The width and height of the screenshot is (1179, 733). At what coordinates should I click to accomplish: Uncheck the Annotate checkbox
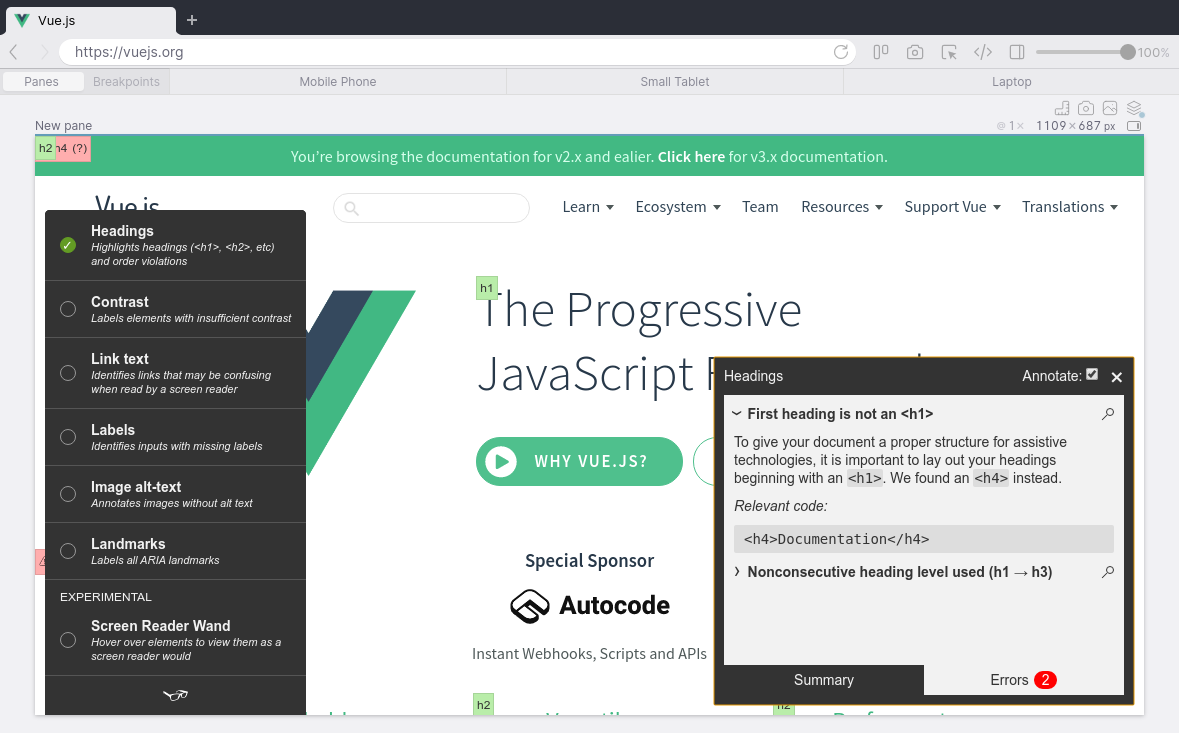click(1092, 375)
